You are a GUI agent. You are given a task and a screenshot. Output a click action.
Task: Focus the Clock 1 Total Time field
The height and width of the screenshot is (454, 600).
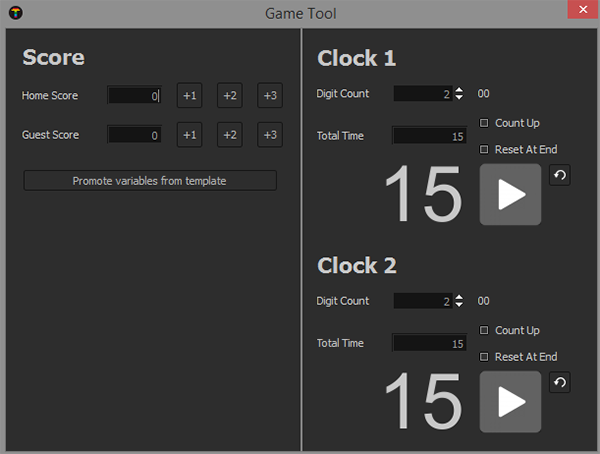(x=429, y=136)
